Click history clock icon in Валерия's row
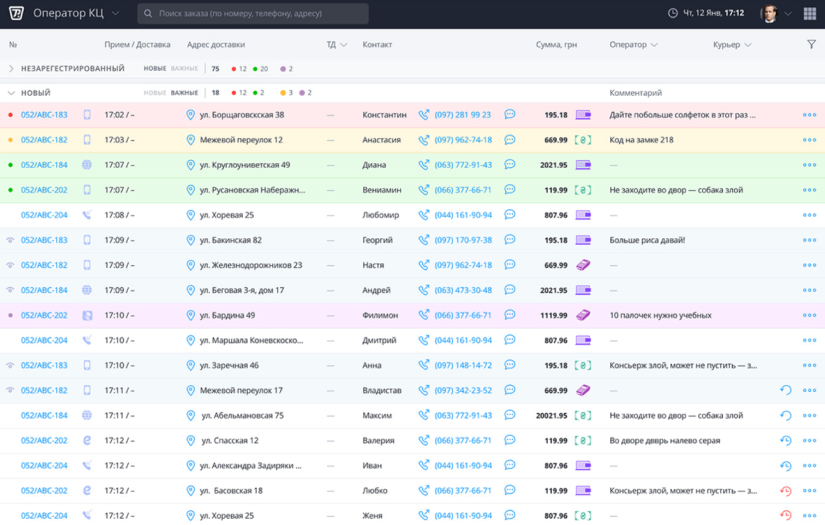This screenshot has width=825, height=525. [786, 440]
